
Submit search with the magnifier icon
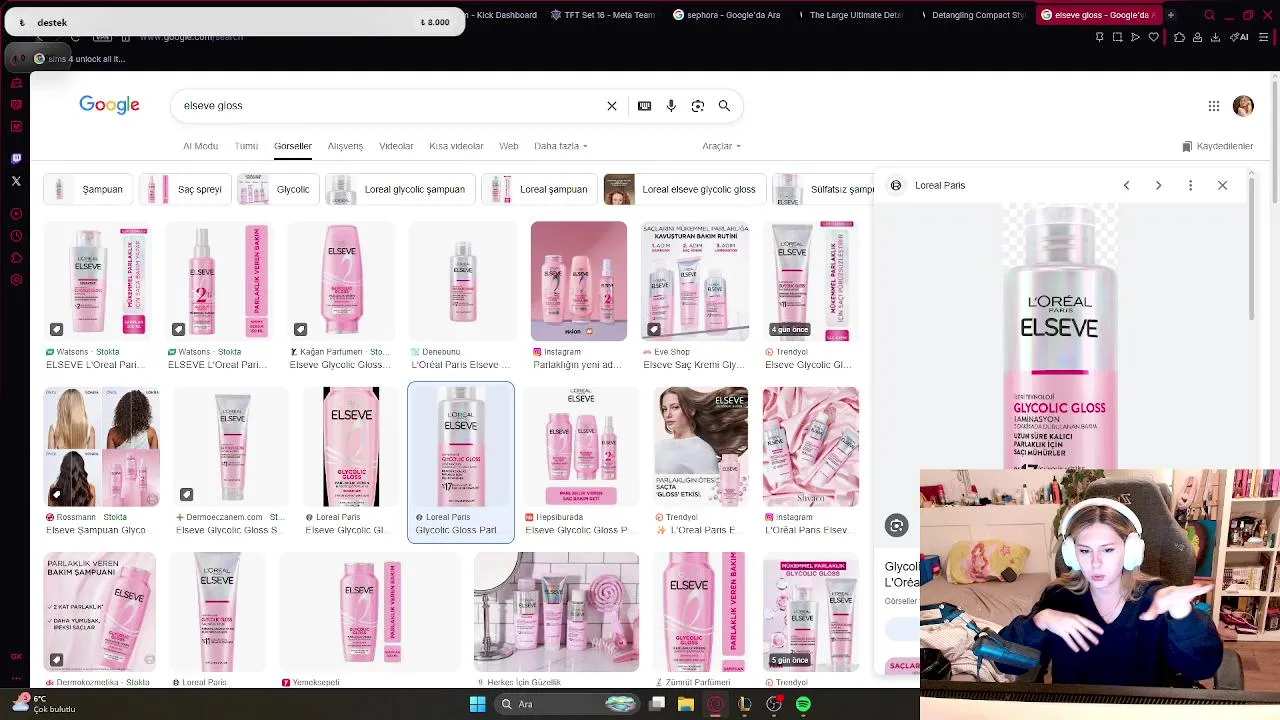[x=724, y=106]
